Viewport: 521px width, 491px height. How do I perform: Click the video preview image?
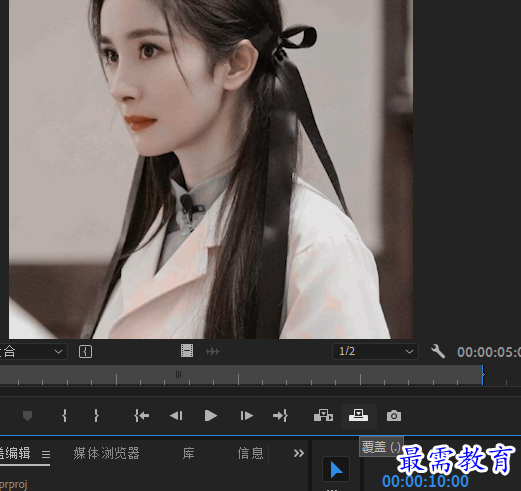pos(211,169)
